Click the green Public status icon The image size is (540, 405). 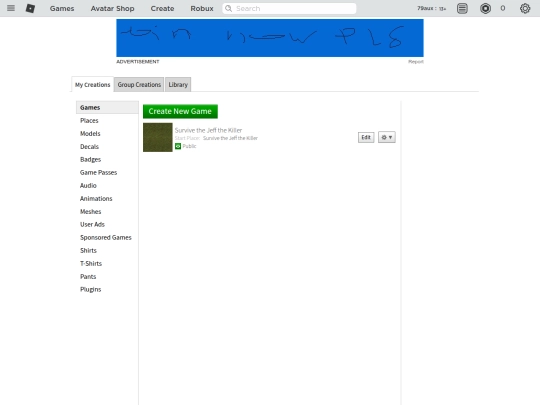[x=178, y=146]
